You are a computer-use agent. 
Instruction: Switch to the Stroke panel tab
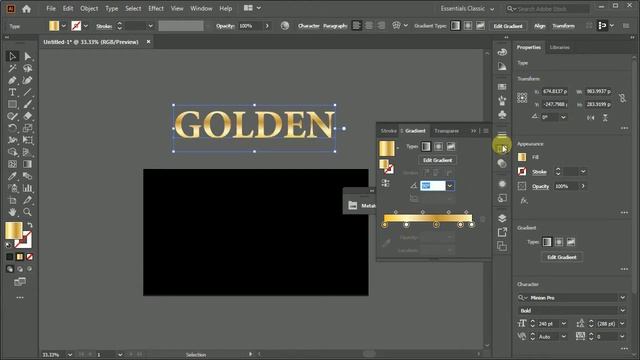click(x=388, y=131)
